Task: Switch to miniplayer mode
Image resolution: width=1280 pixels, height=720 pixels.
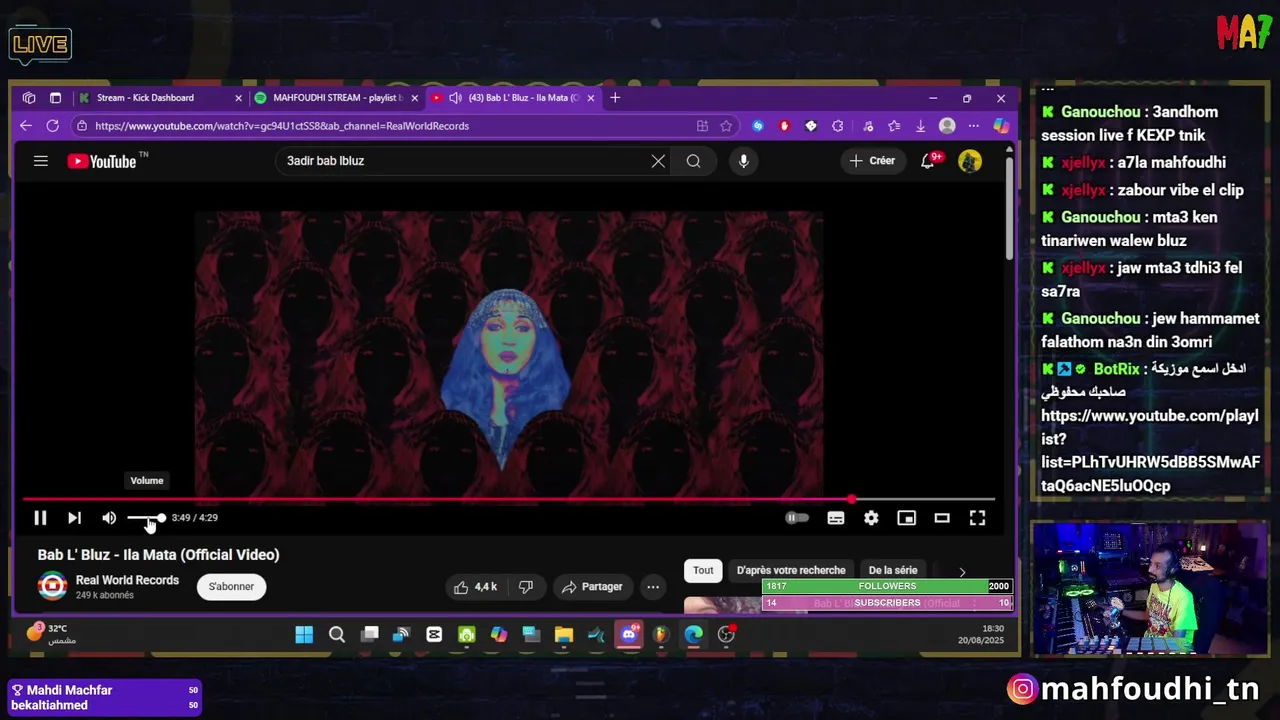Action: 906,518
